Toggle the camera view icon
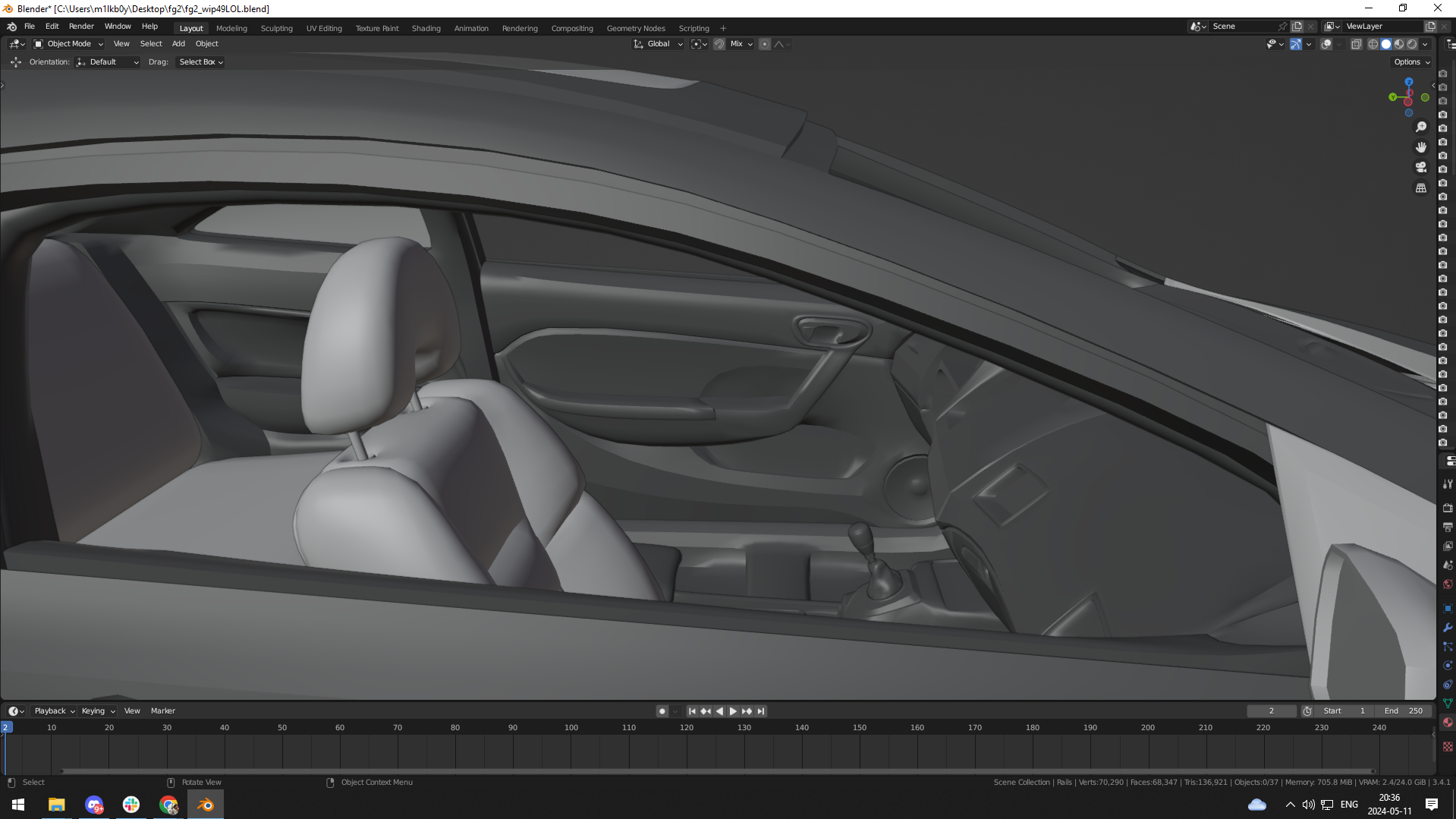The height and width of the screenshot is (819, 1456). (x=1421, y=167)
